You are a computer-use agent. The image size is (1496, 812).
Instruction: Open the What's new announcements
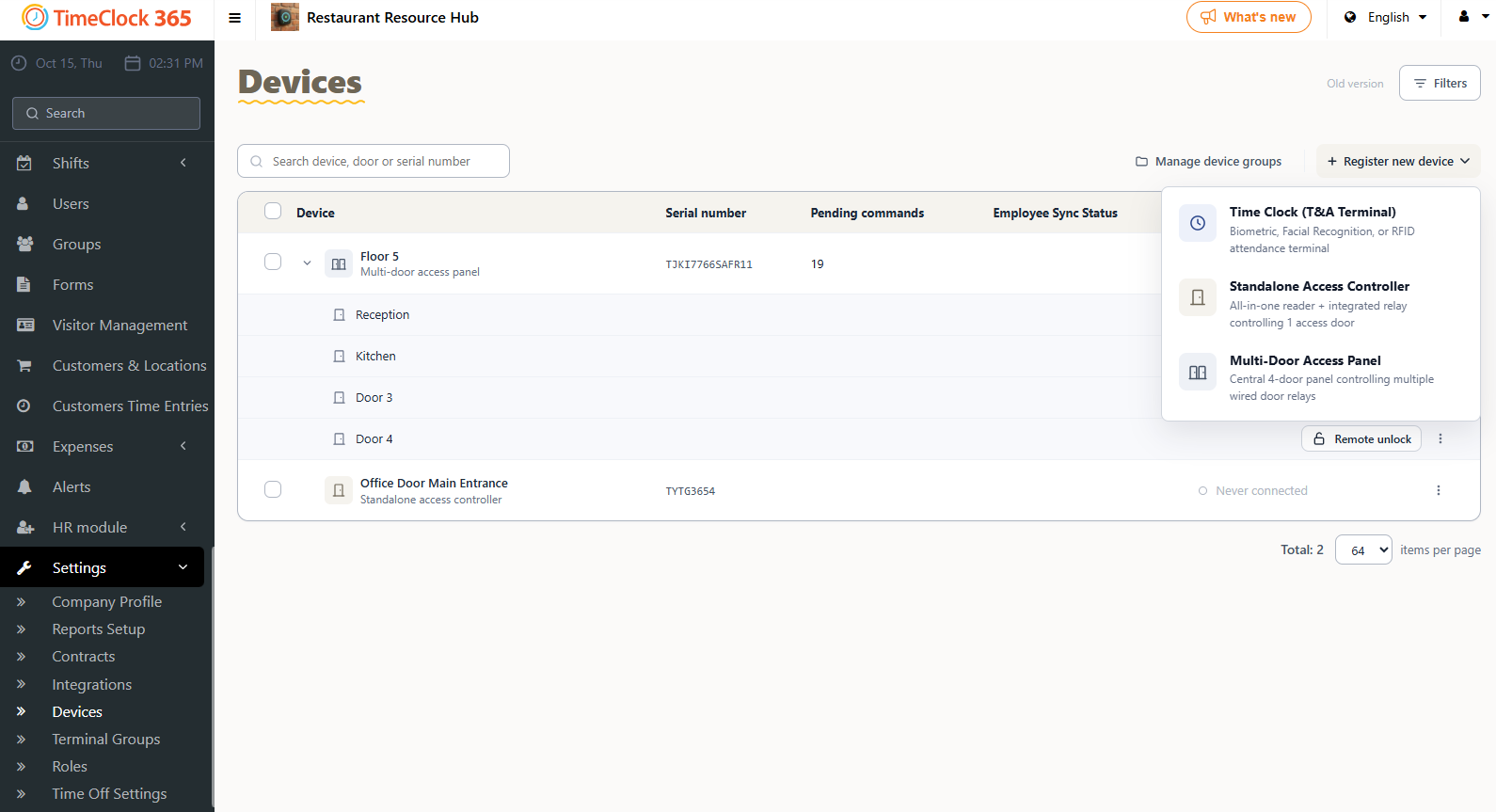point(1249,17)
